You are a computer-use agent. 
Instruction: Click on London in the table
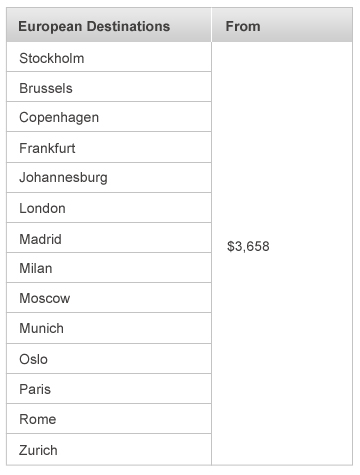[109, 208]
